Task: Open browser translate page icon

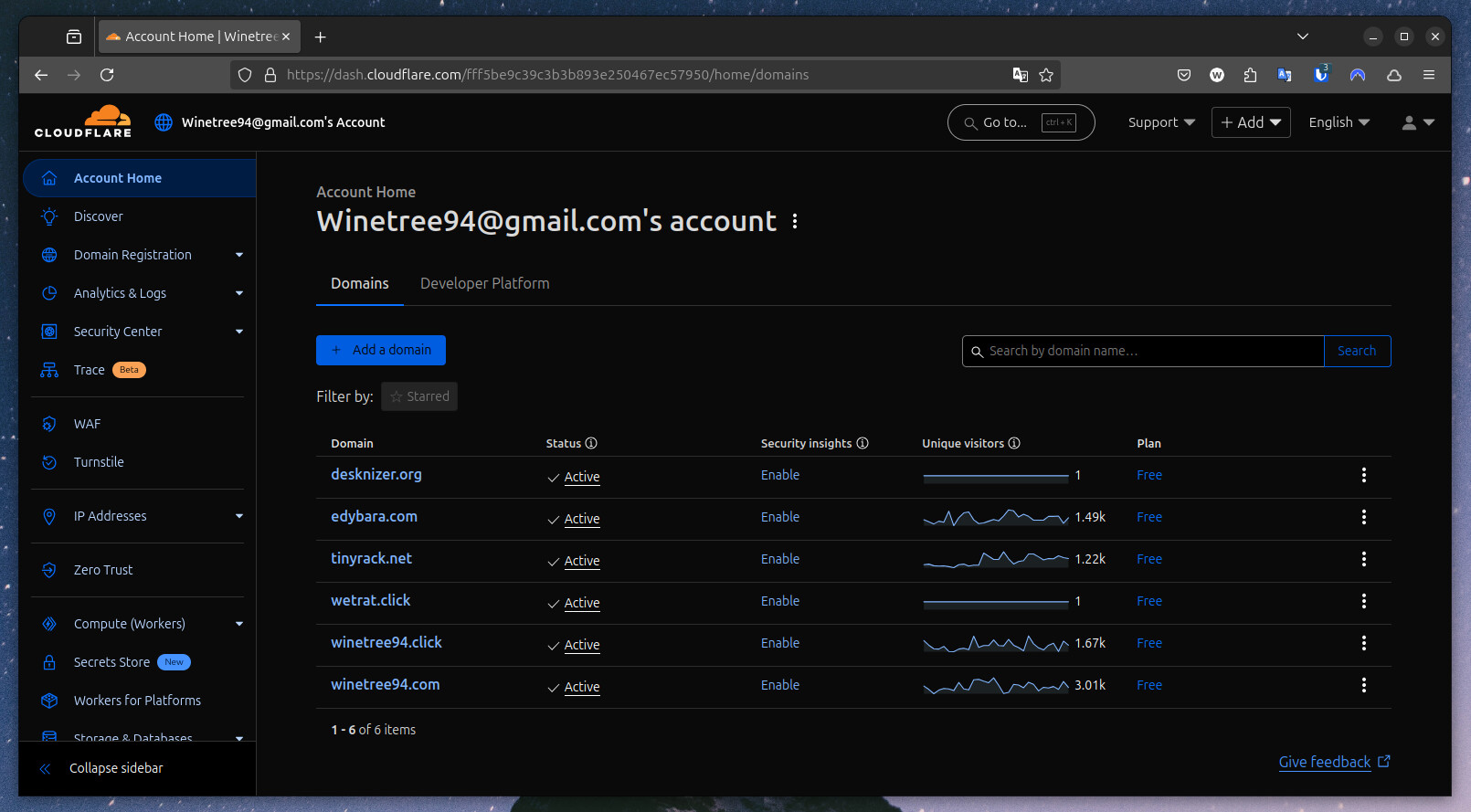Action: click(1021, 75)
